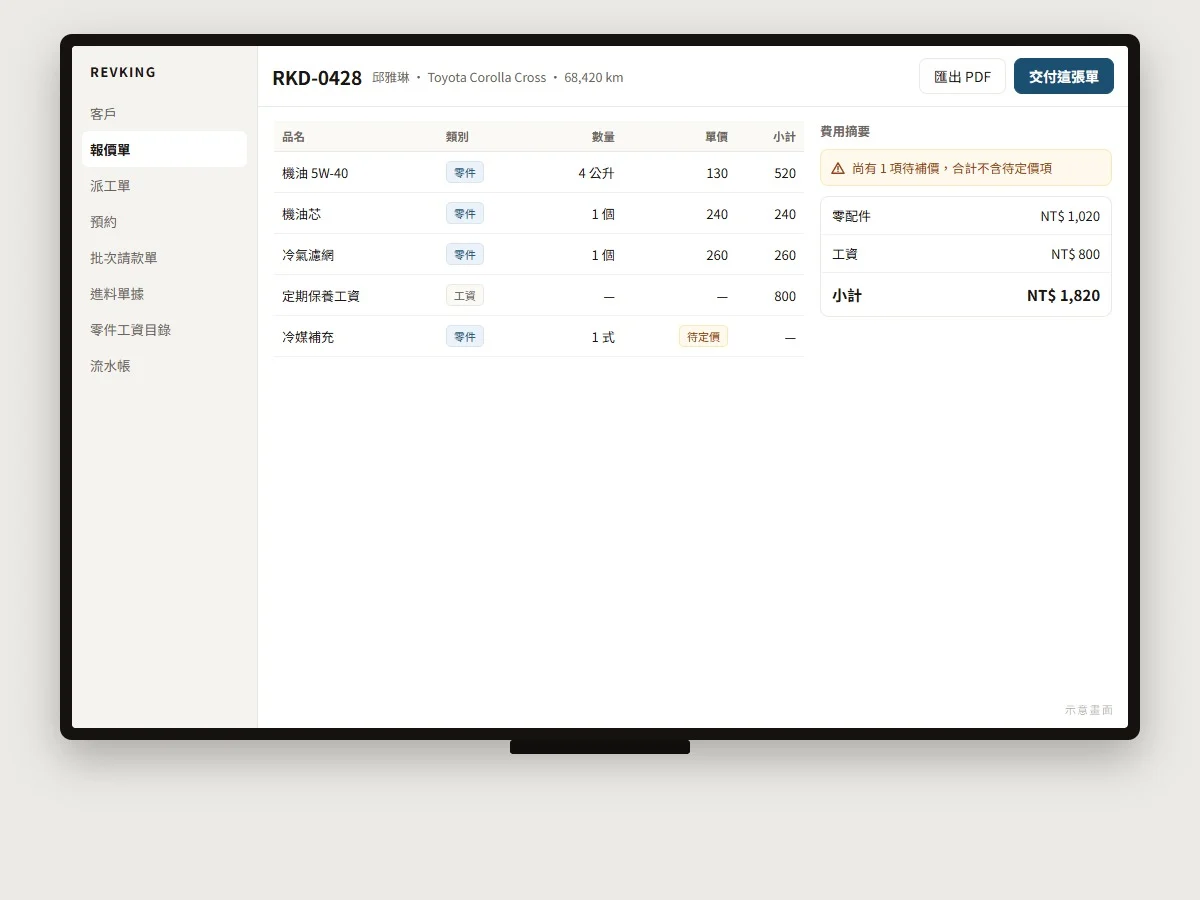
Task: Click the 待定價 badge
Action: [703, 337]
